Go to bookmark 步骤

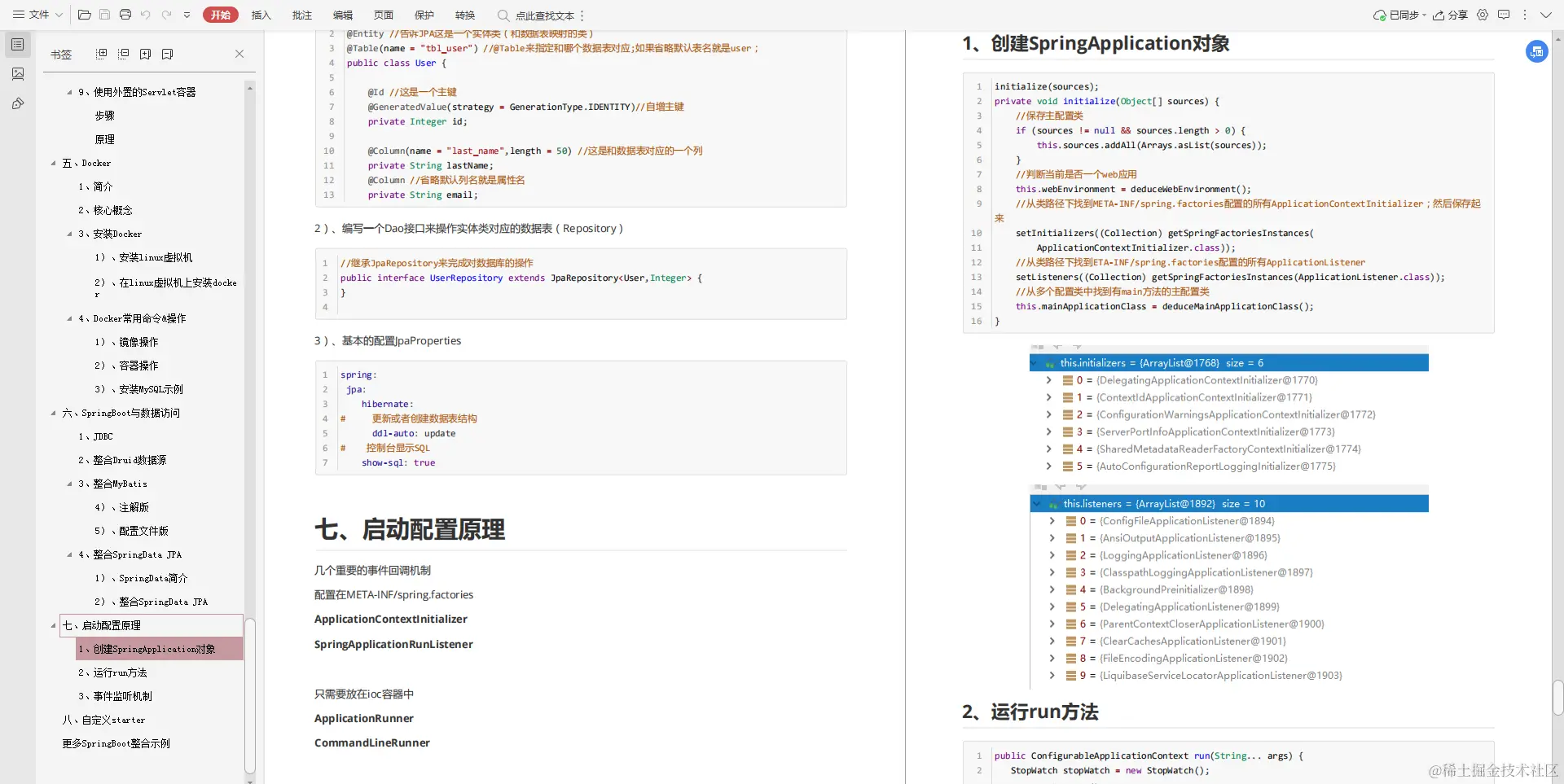coord(104,116)
